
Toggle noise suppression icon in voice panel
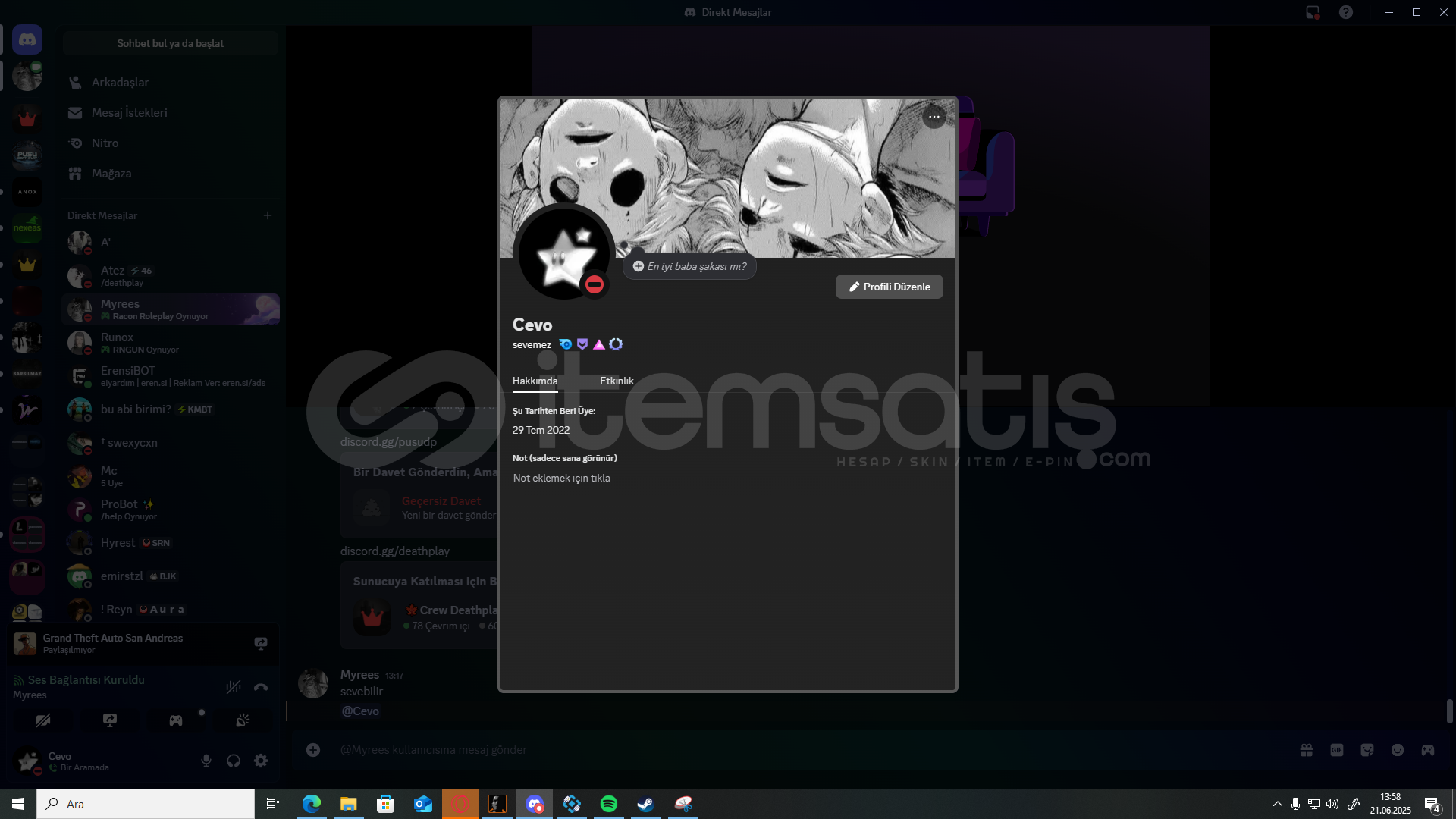pyautogui.click(x=234, y=687)
